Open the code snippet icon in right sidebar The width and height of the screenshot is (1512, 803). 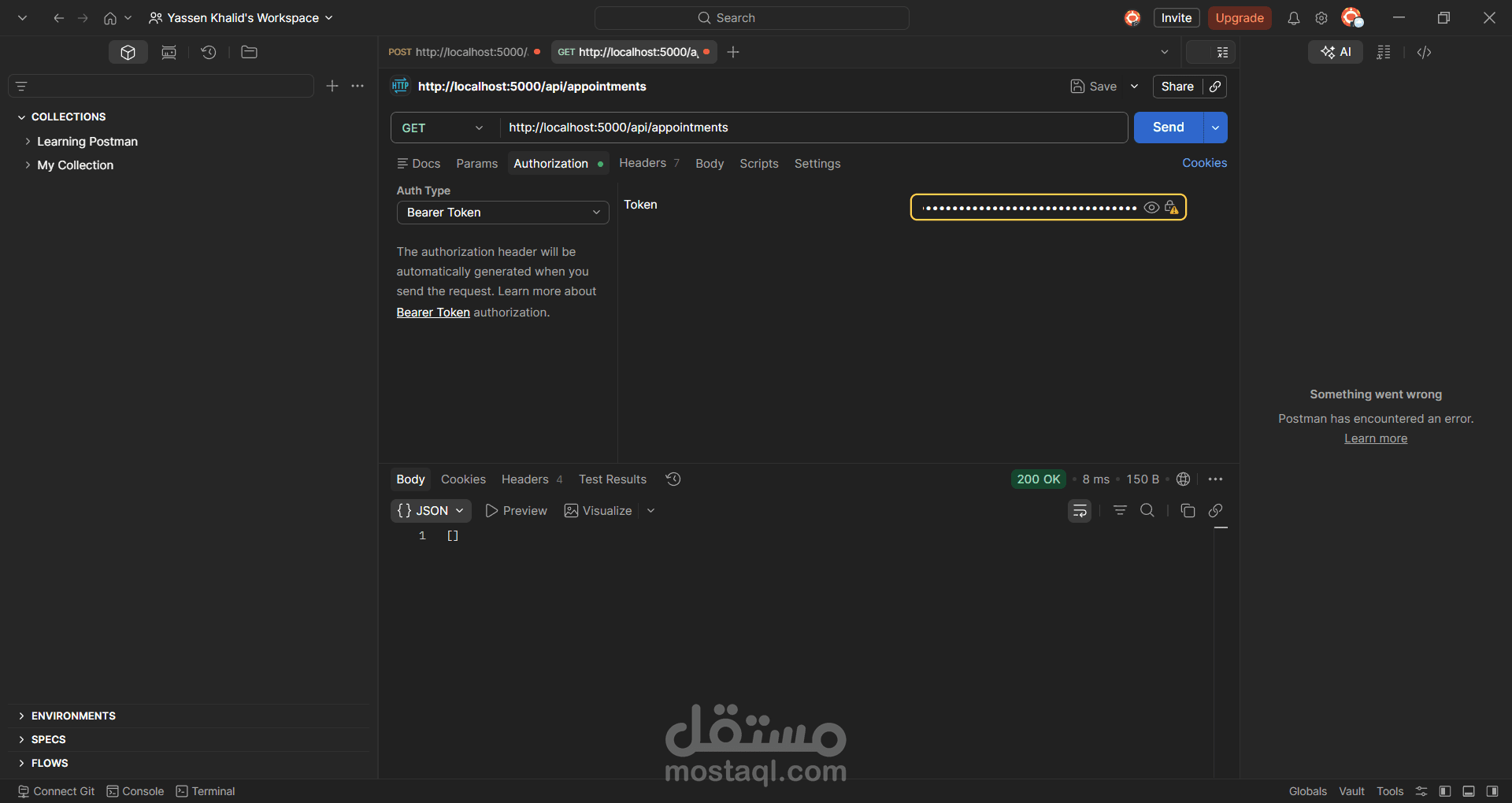tap(1424, 52)
